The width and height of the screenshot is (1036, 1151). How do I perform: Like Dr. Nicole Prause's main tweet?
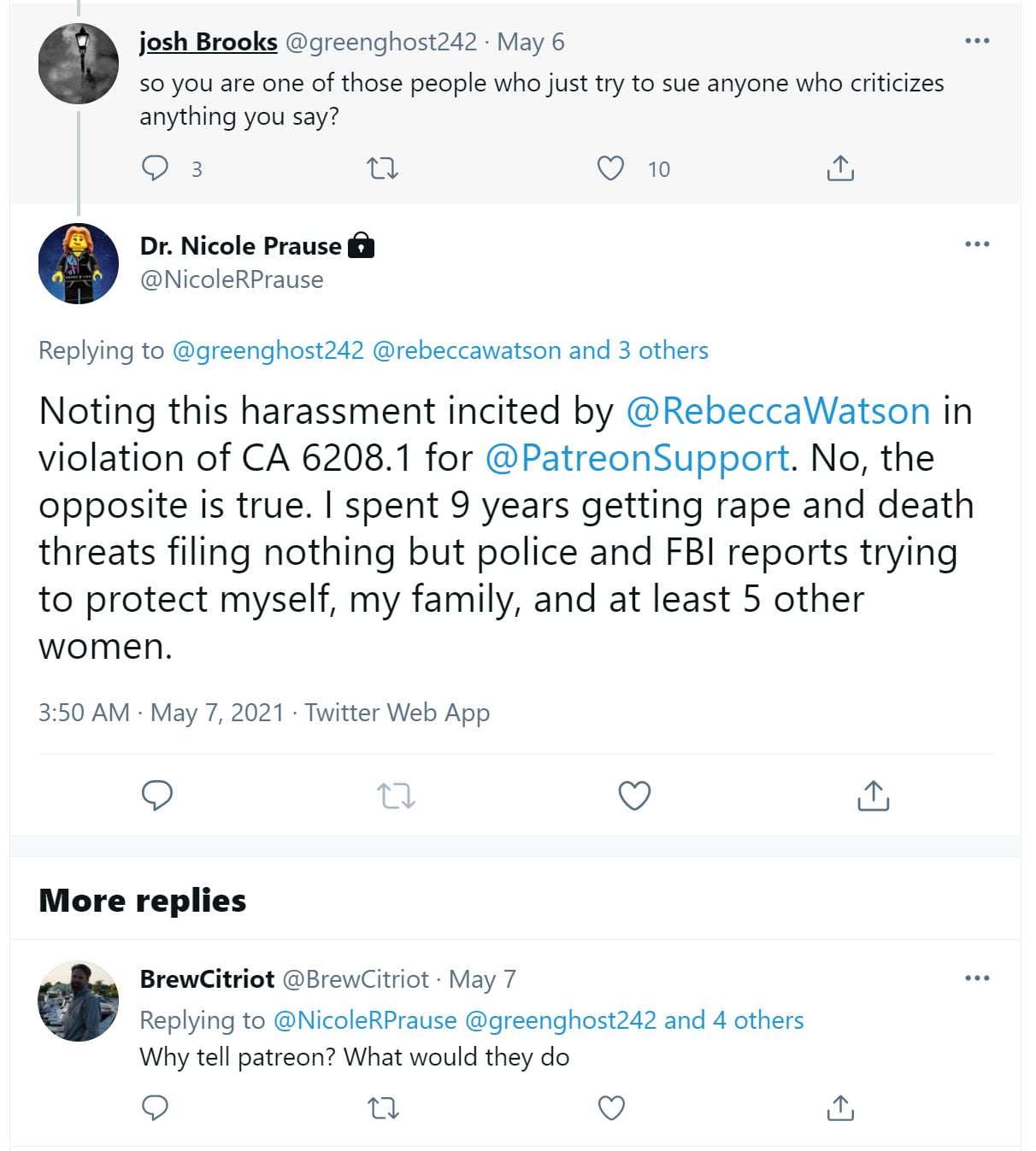point(634,796)
